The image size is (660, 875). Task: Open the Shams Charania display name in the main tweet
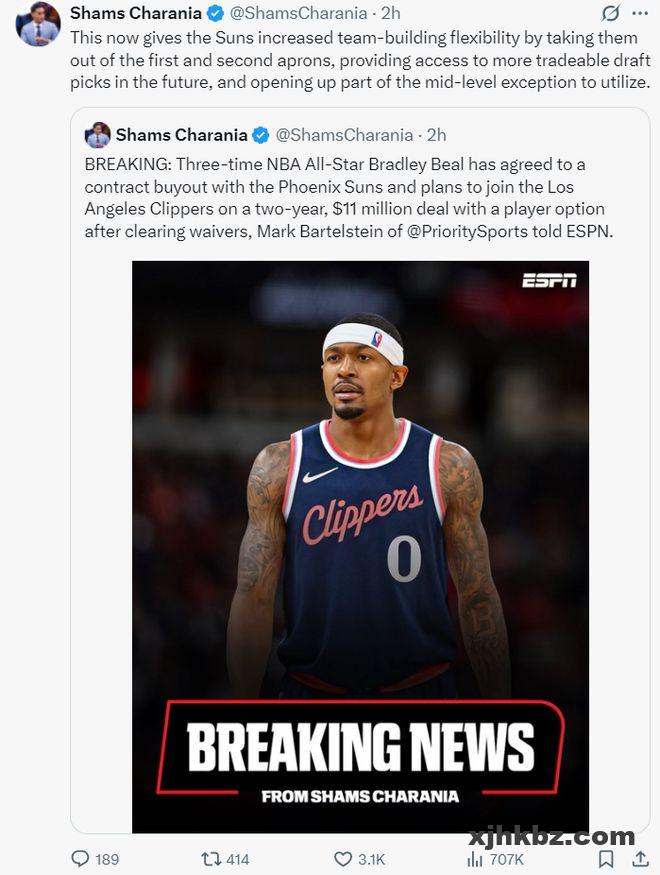point(136,13)
